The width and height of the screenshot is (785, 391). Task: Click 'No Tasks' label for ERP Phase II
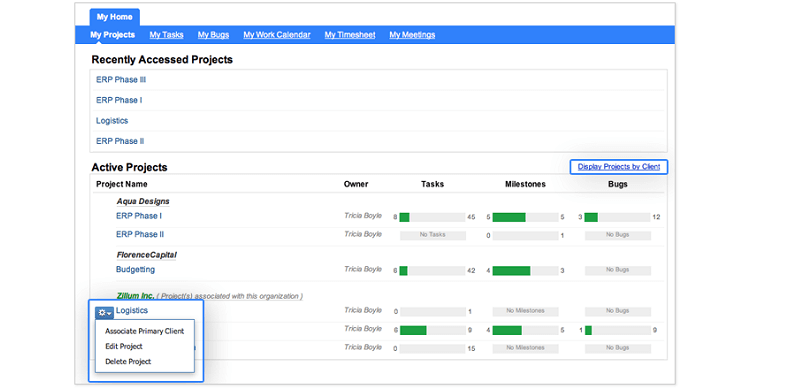(x=433, y=235)
